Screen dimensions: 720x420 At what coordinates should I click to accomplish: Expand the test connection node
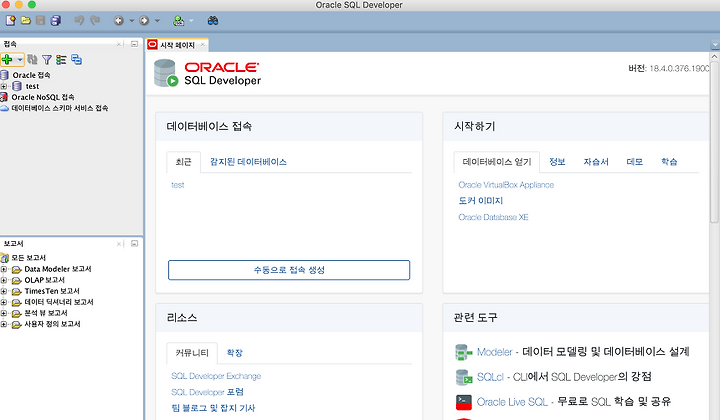(4, 86)
